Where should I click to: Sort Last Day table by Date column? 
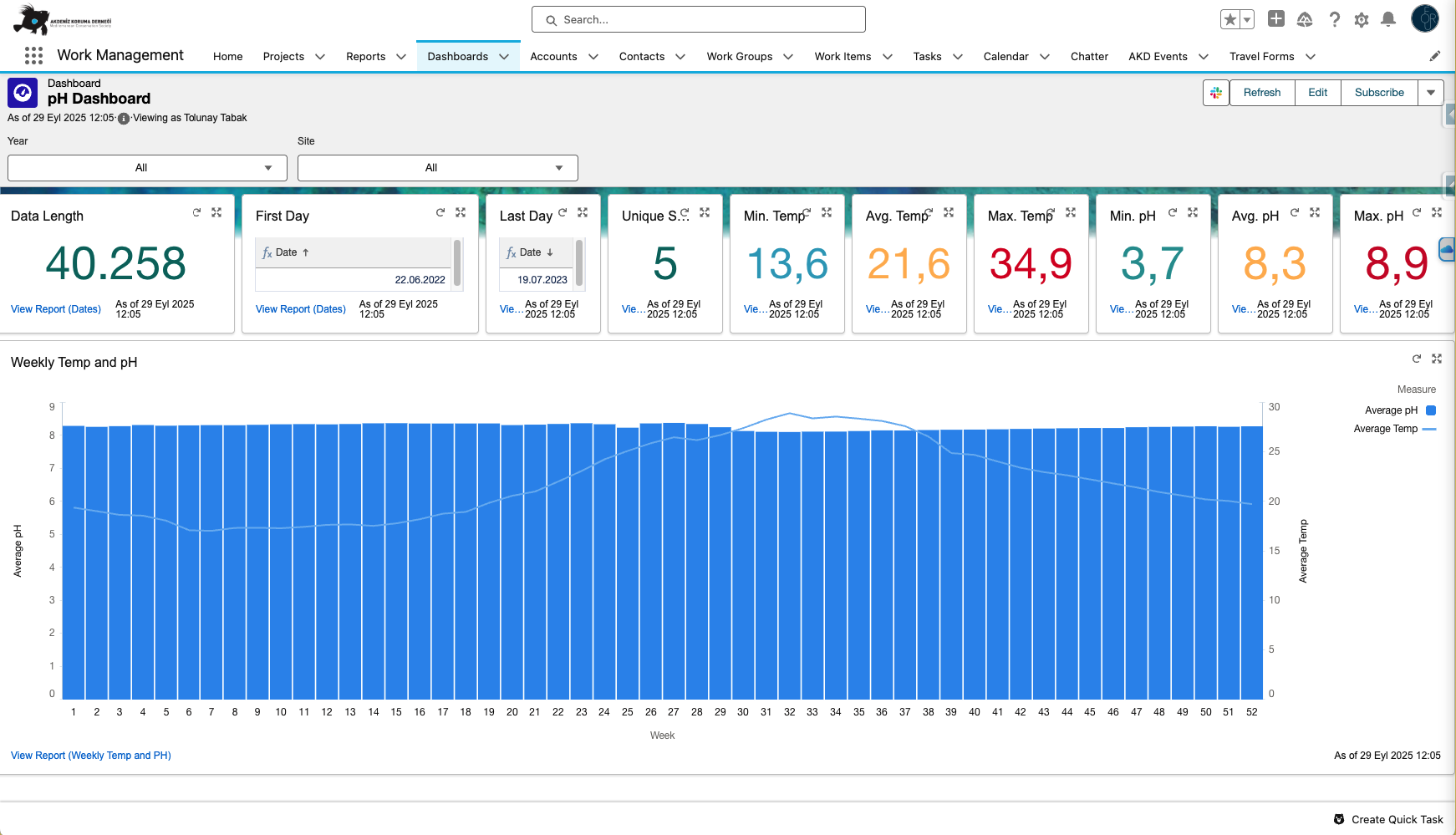pyautogui.click(x=537, y=252)
